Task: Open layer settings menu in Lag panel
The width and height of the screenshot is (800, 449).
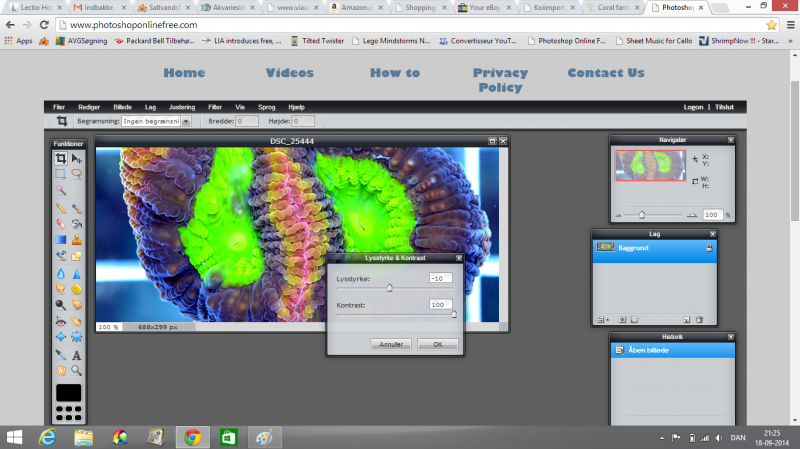Action: (x=603, y=320)
